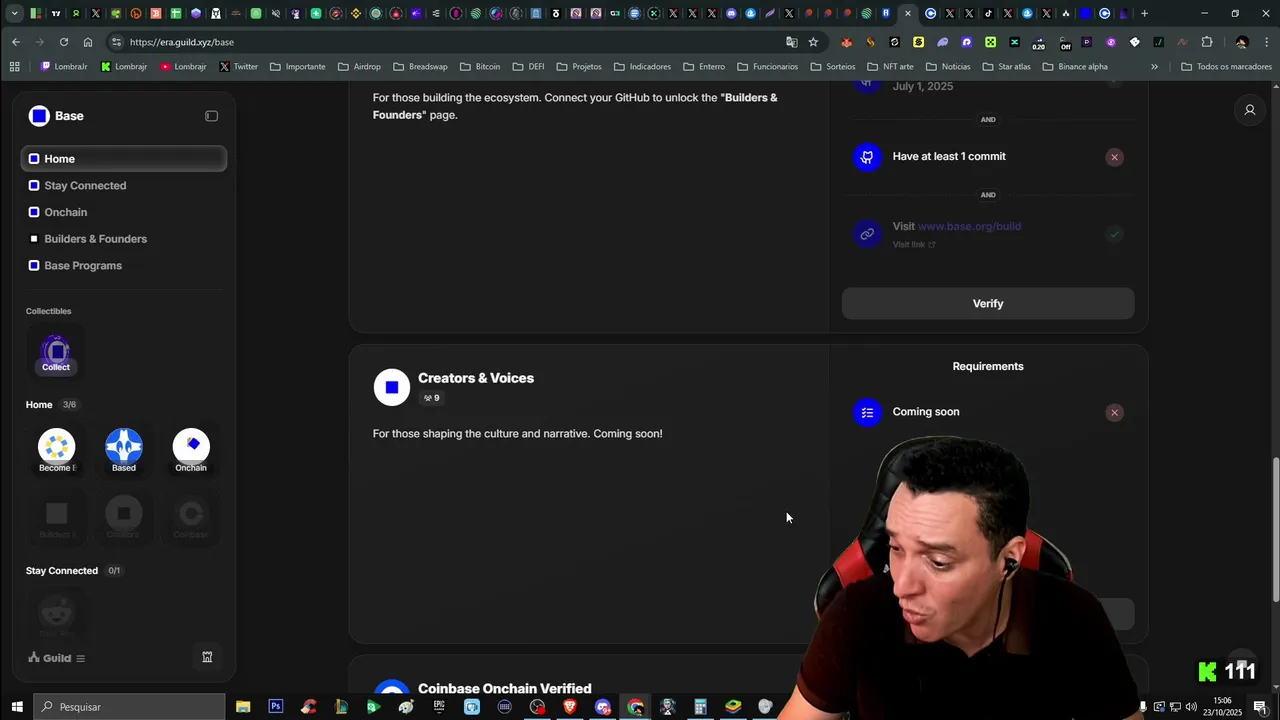Open the MetaMask fox extension icon
This screenshot has height=720, width=1280.
click(847, 42)
